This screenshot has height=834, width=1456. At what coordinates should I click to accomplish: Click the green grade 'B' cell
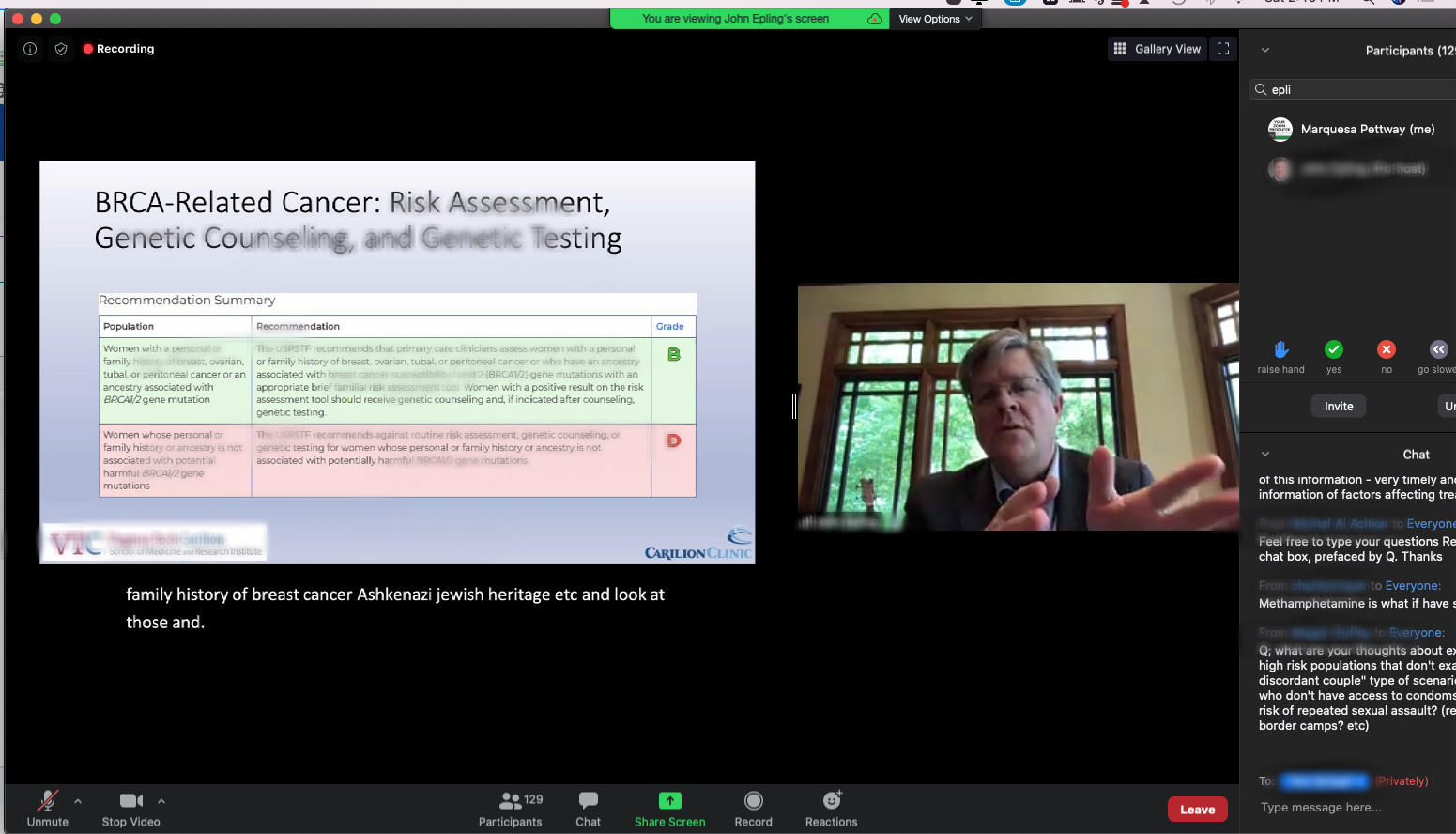tap(673, 380)
